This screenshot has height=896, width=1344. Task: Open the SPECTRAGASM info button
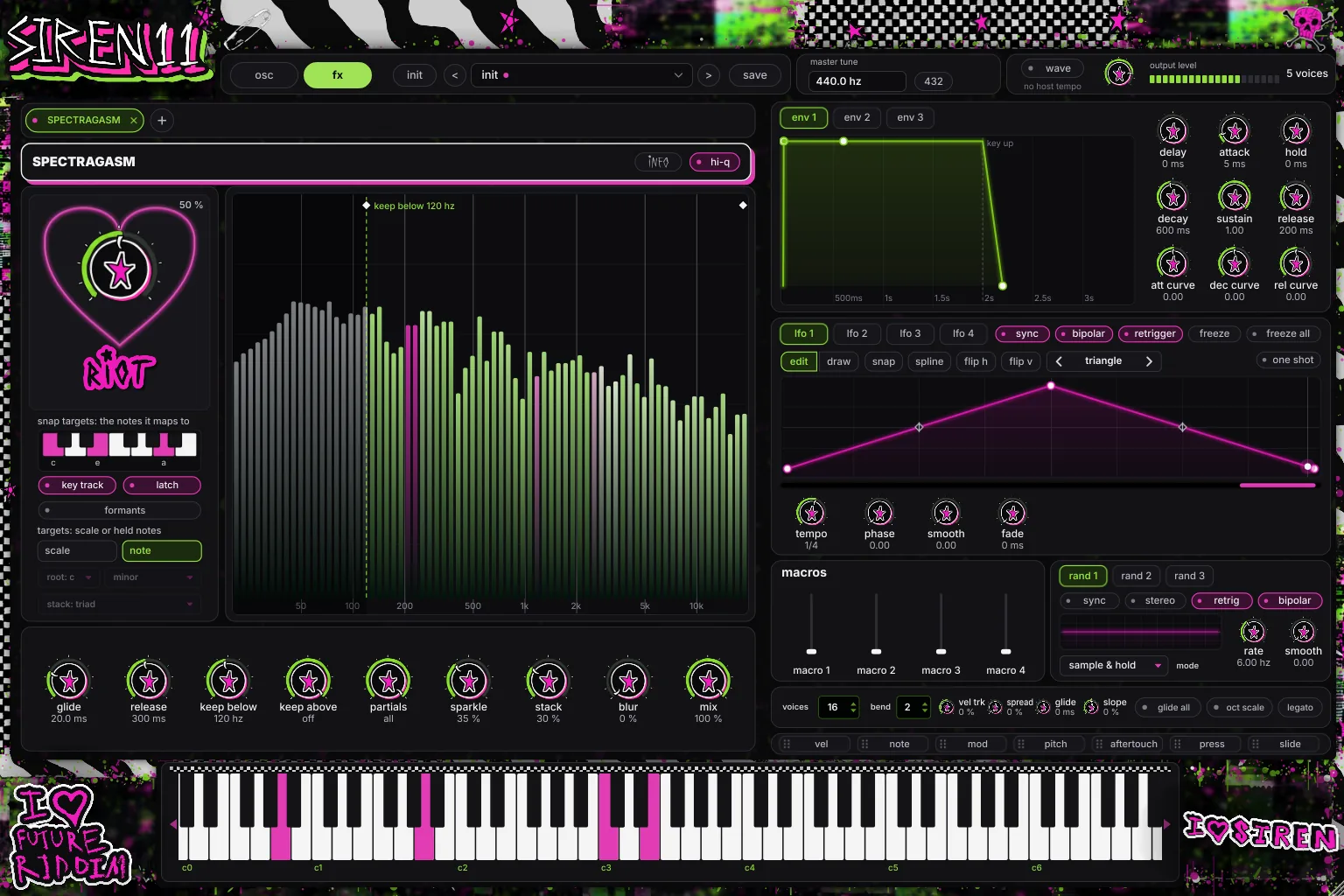pyautogui.click(x=658, y=162)
